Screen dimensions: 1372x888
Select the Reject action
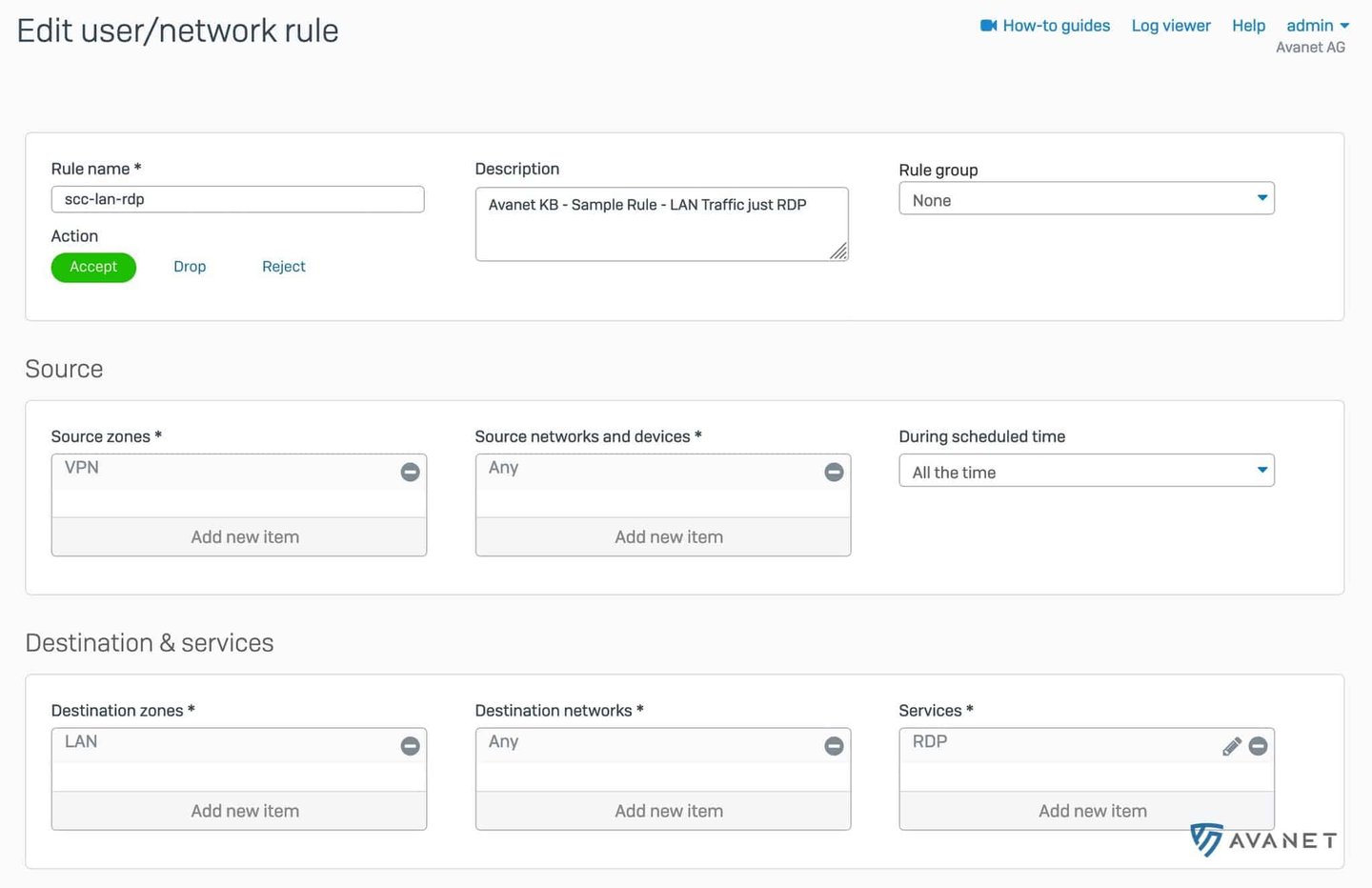(284, 267)
